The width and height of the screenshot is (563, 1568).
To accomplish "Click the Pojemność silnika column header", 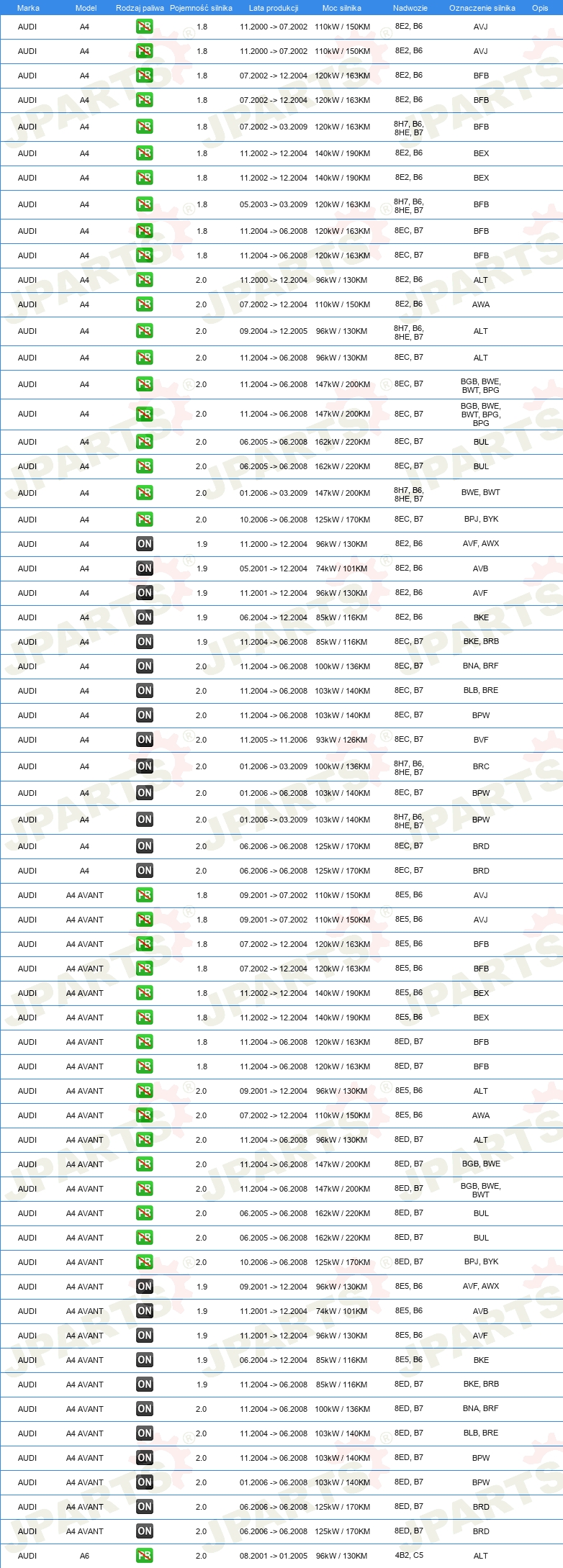I will 201,8.
